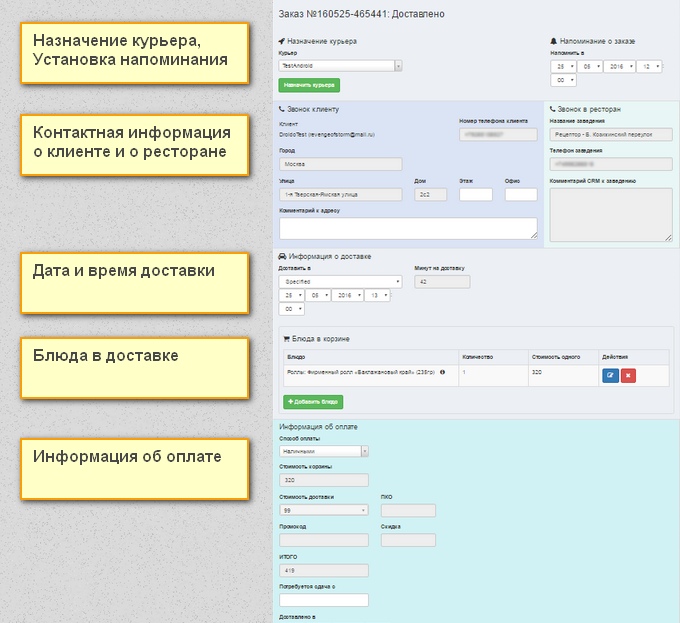Click the car icon by Информация о доставке
Viewport: 680px width, 623px height.
(x=282, y=257)
